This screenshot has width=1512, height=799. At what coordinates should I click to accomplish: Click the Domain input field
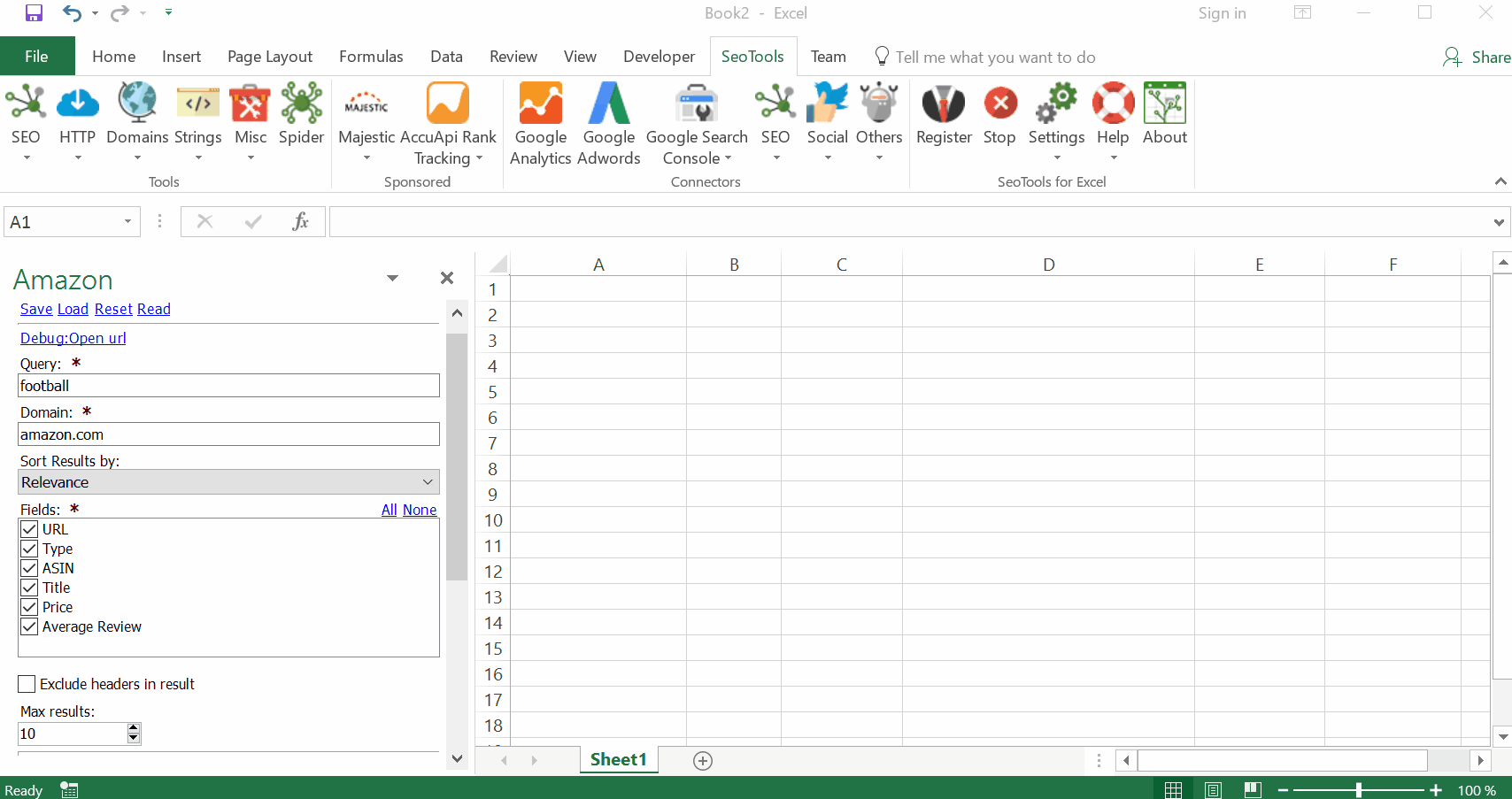click(229, 434)
